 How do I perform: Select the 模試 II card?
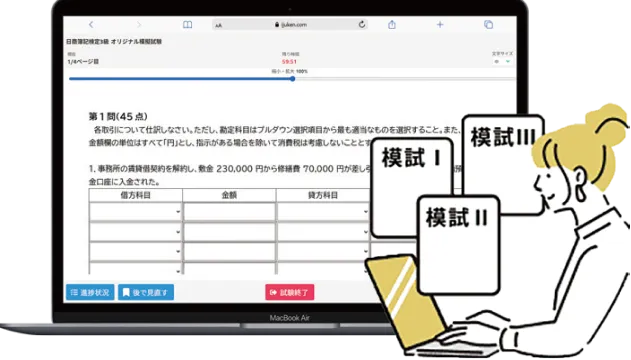click(459, 245)
